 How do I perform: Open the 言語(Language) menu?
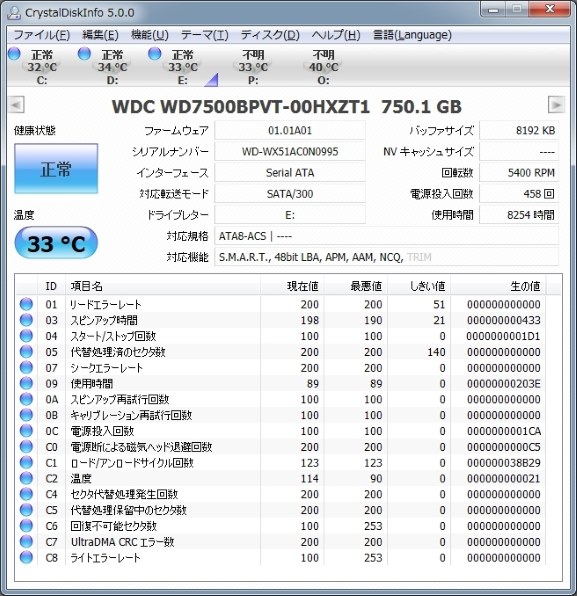coord(412,35)
